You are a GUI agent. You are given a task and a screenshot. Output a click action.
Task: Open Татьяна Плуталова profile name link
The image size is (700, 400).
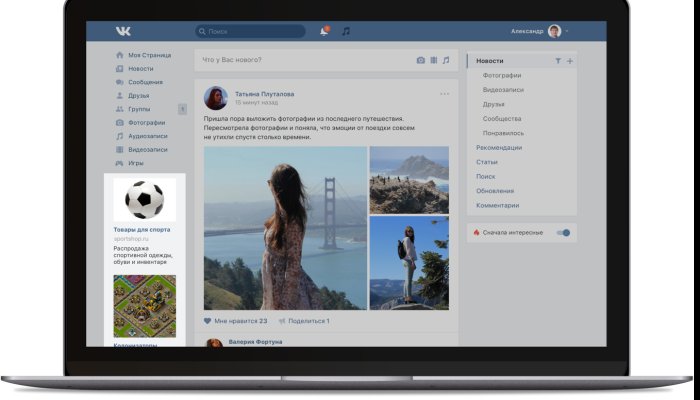pyautogui.click(x=264, y=94)
